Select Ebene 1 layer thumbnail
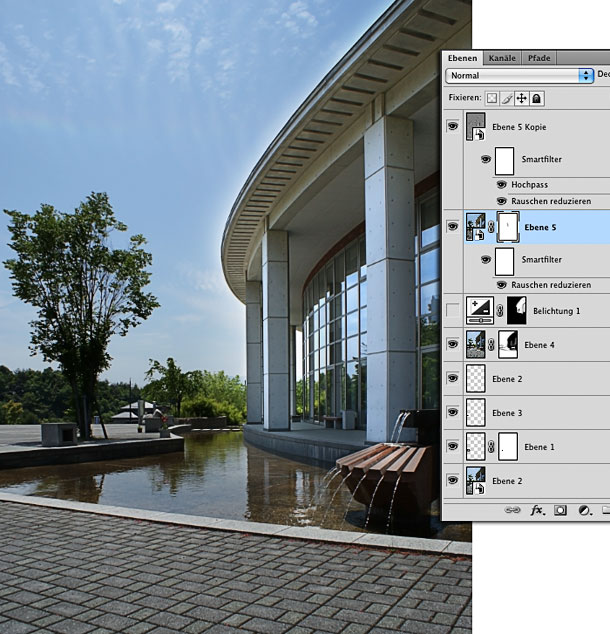Image resolution: width=610 pixels, height=634 pixels. pyautogui.click(x=475, y=446)
